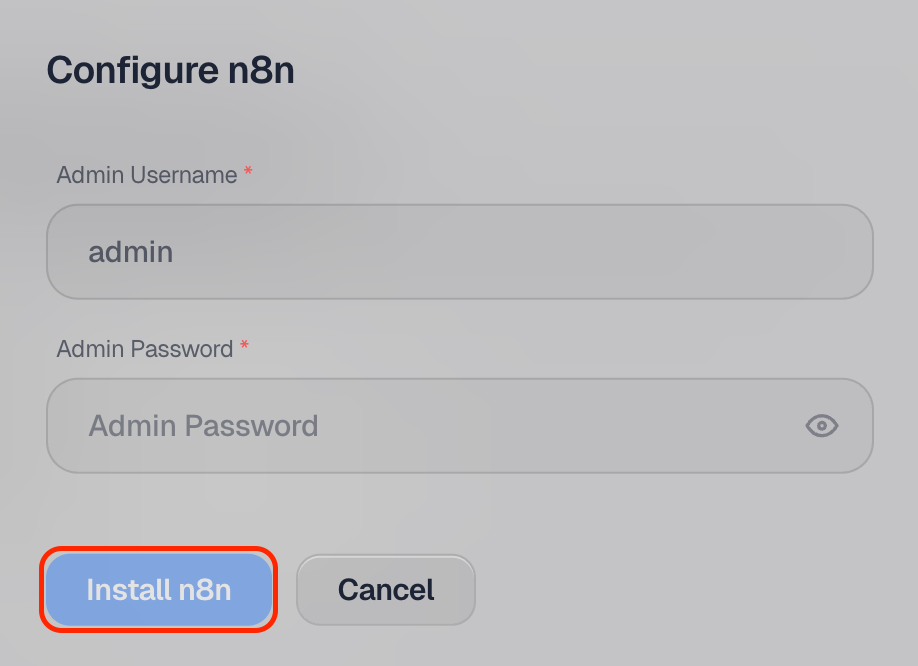Click the Admin Username input field
918x666 pixels.
coord(460,252)
